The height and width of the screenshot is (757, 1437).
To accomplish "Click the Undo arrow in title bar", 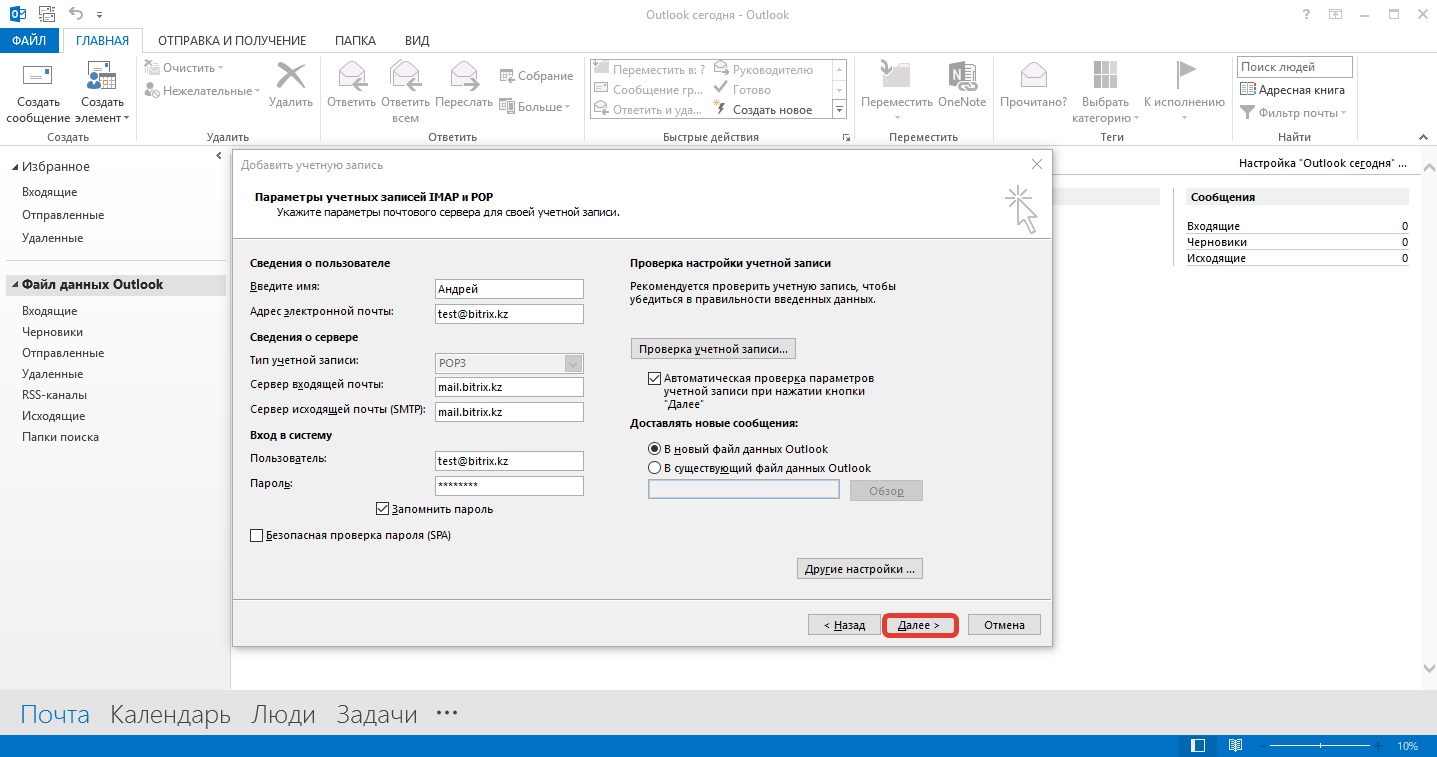I will (x=77, y=15).
